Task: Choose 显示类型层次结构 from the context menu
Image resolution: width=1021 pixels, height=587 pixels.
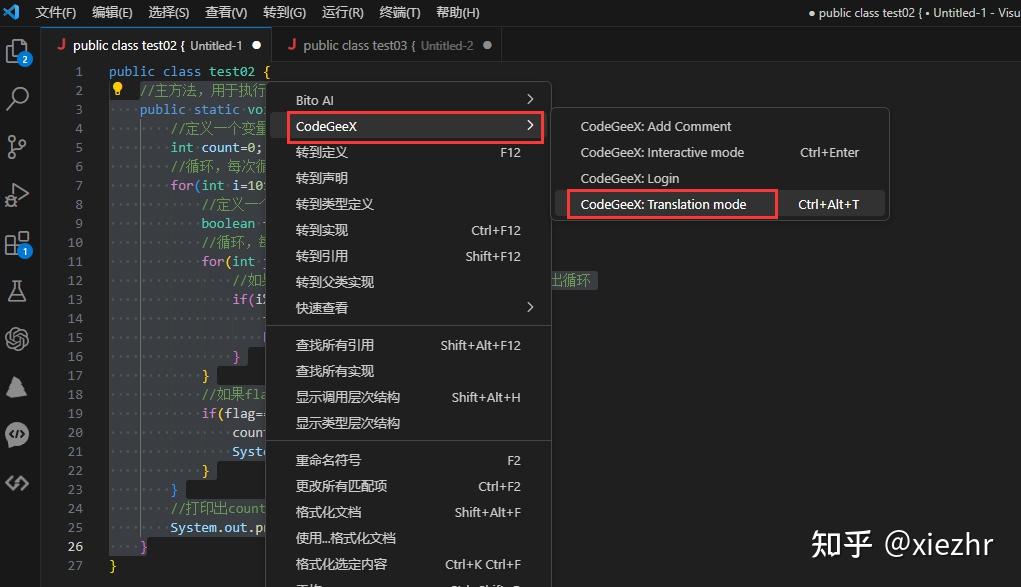Action: coord(409,423)
